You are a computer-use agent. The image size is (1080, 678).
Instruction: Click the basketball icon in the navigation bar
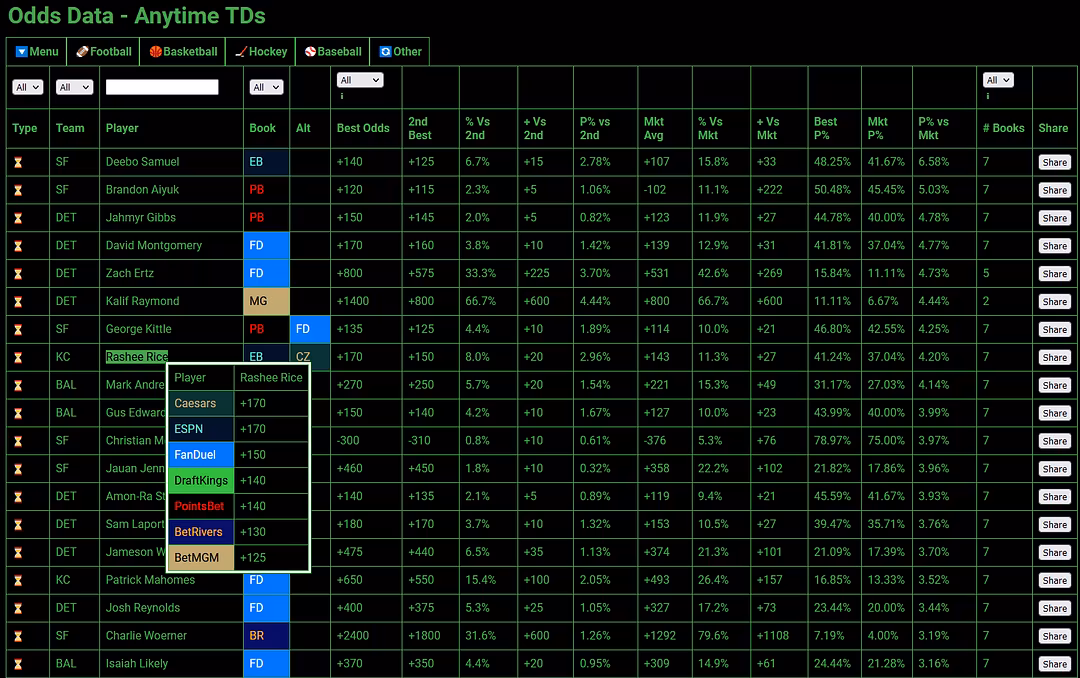(156, 52)
